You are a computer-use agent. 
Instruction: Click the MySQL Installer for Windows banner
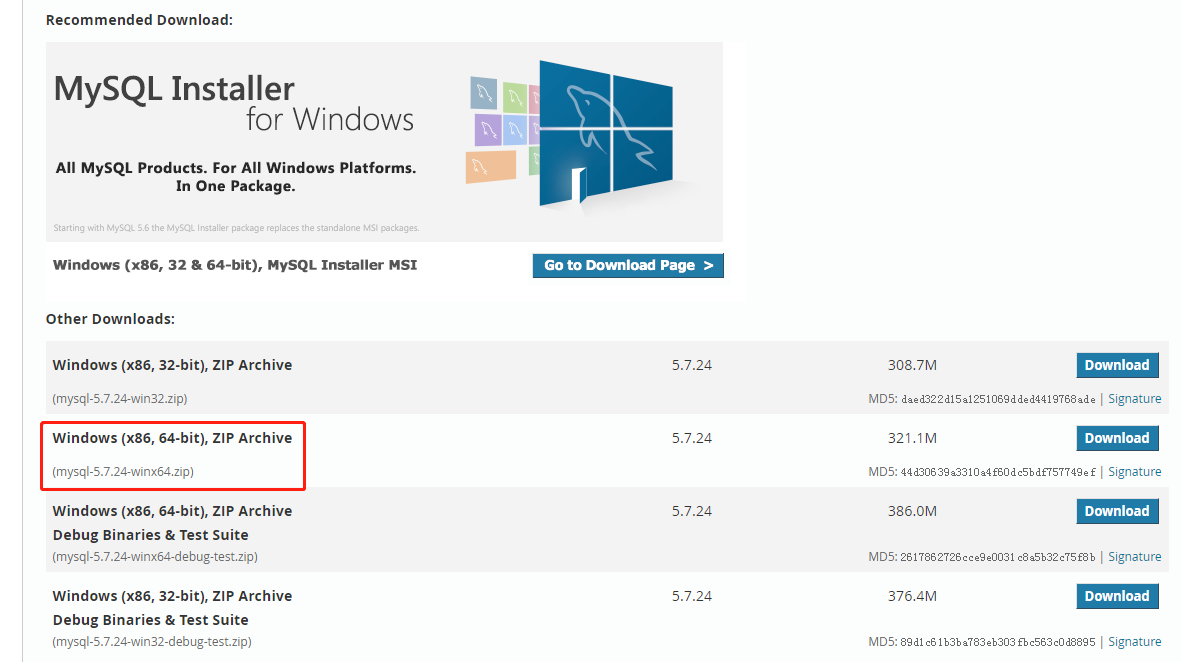[384, 142]
